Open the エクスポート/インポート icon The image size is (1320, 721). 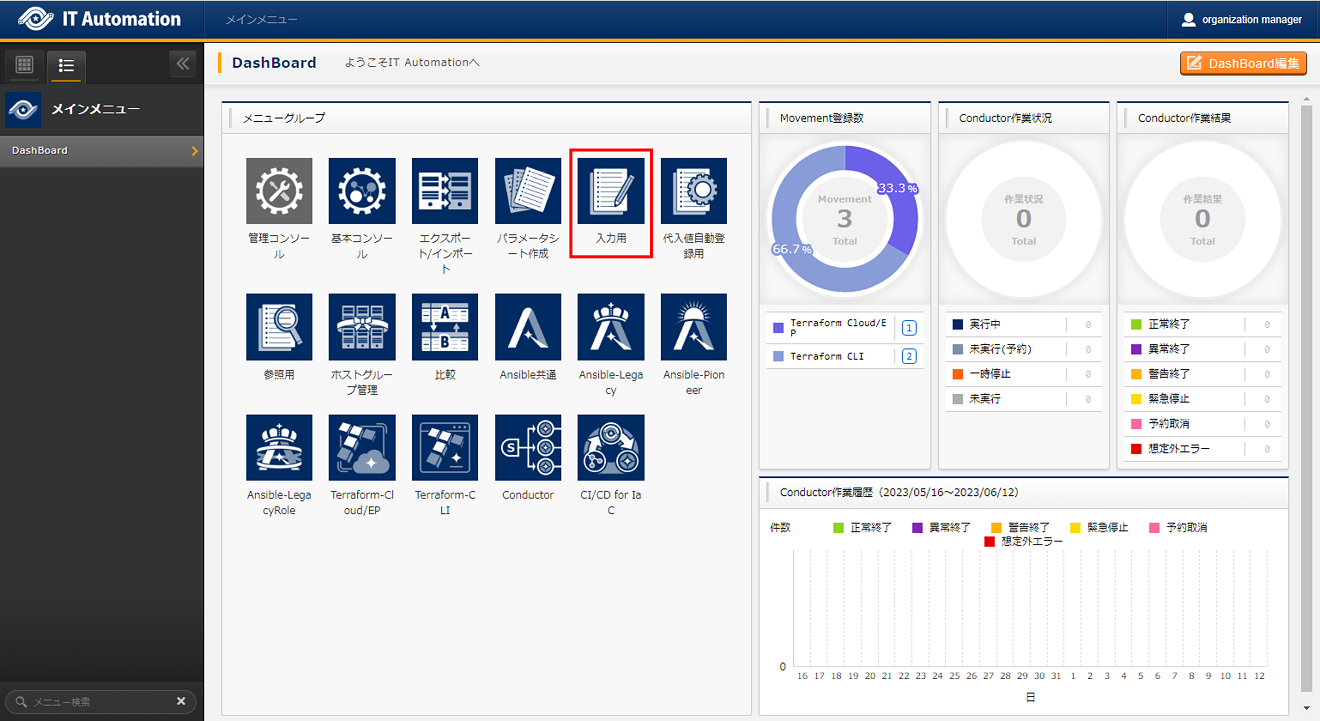click(x=445, y=191)
